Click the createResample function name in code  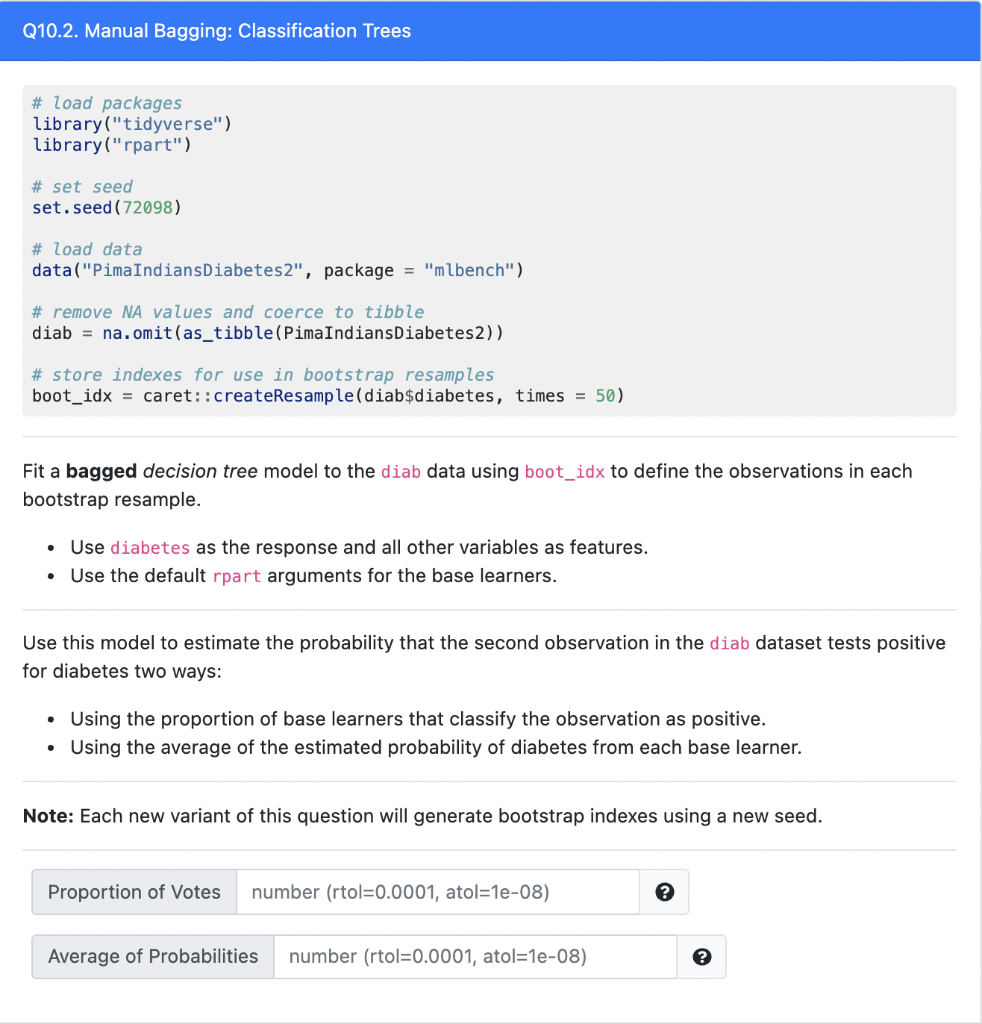[286, 395]
